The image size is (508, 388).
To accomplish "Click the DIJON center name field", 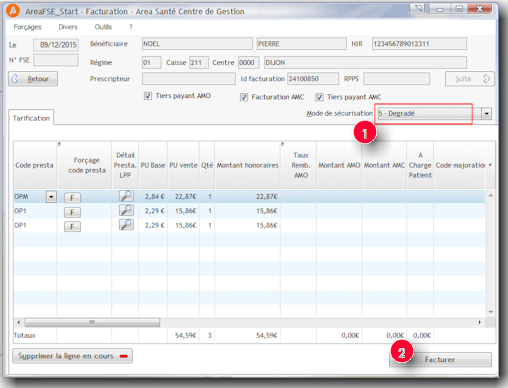I will 365,63.
